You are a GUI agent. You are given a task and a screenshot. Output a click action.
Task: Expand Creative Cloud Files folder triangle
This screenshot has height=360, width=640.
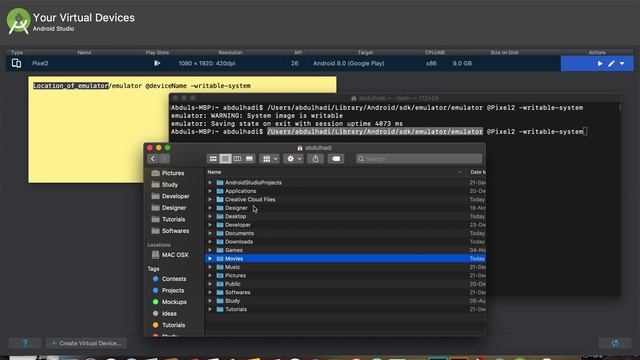pyautogui.click(x=210, y=200)
